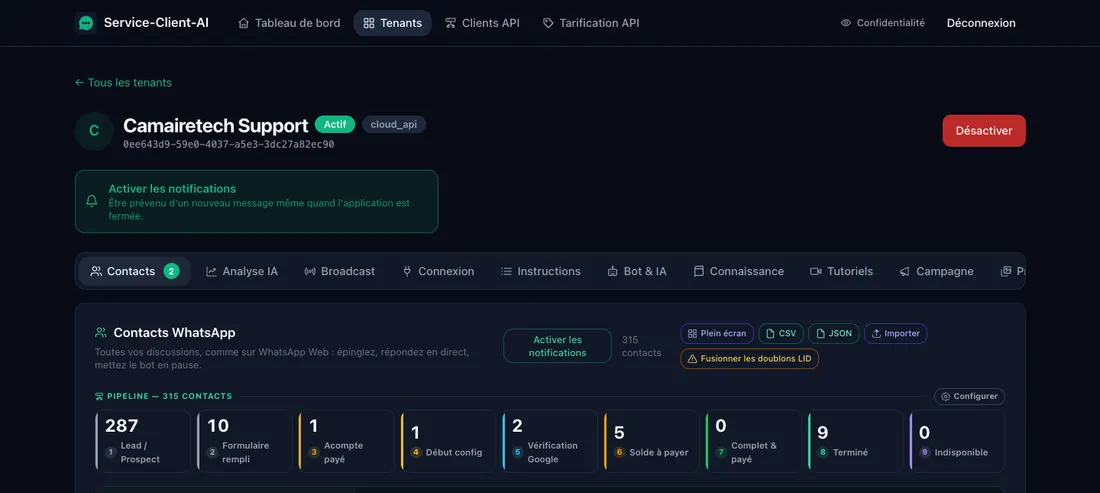1100x493 pixels.
Task: Click Déconnexion to log out
Action: point(981,23)
